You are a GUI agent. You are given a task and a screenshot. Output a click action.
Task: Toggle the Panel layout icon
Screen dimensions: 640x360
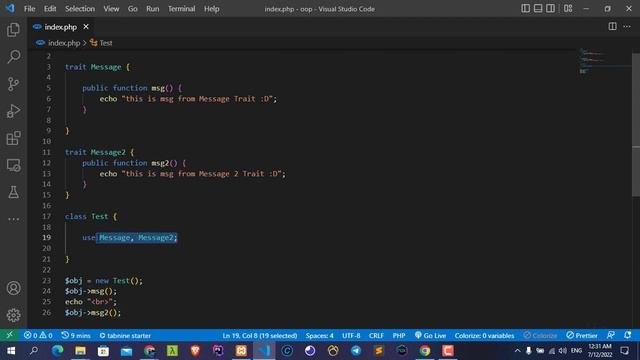pyautogui.click(x=538, y=9)
